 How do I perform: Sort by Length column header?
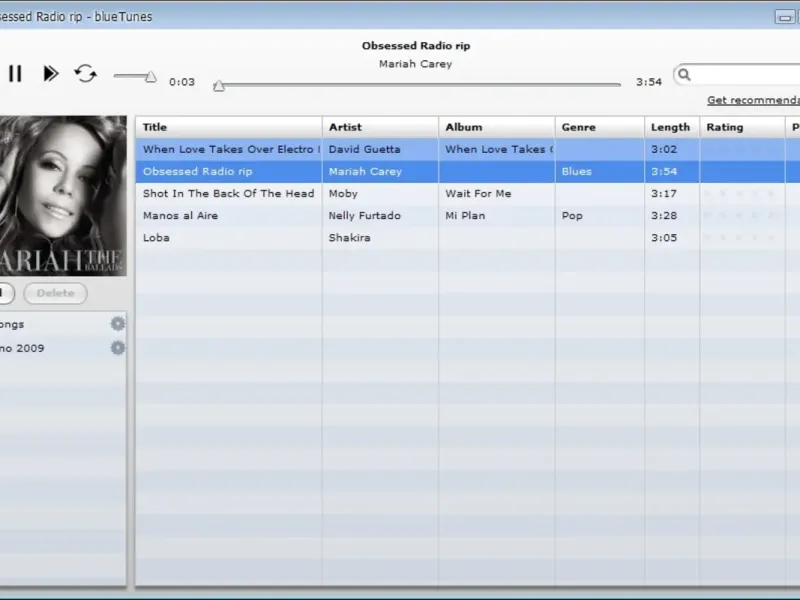[x=672, y=127]
